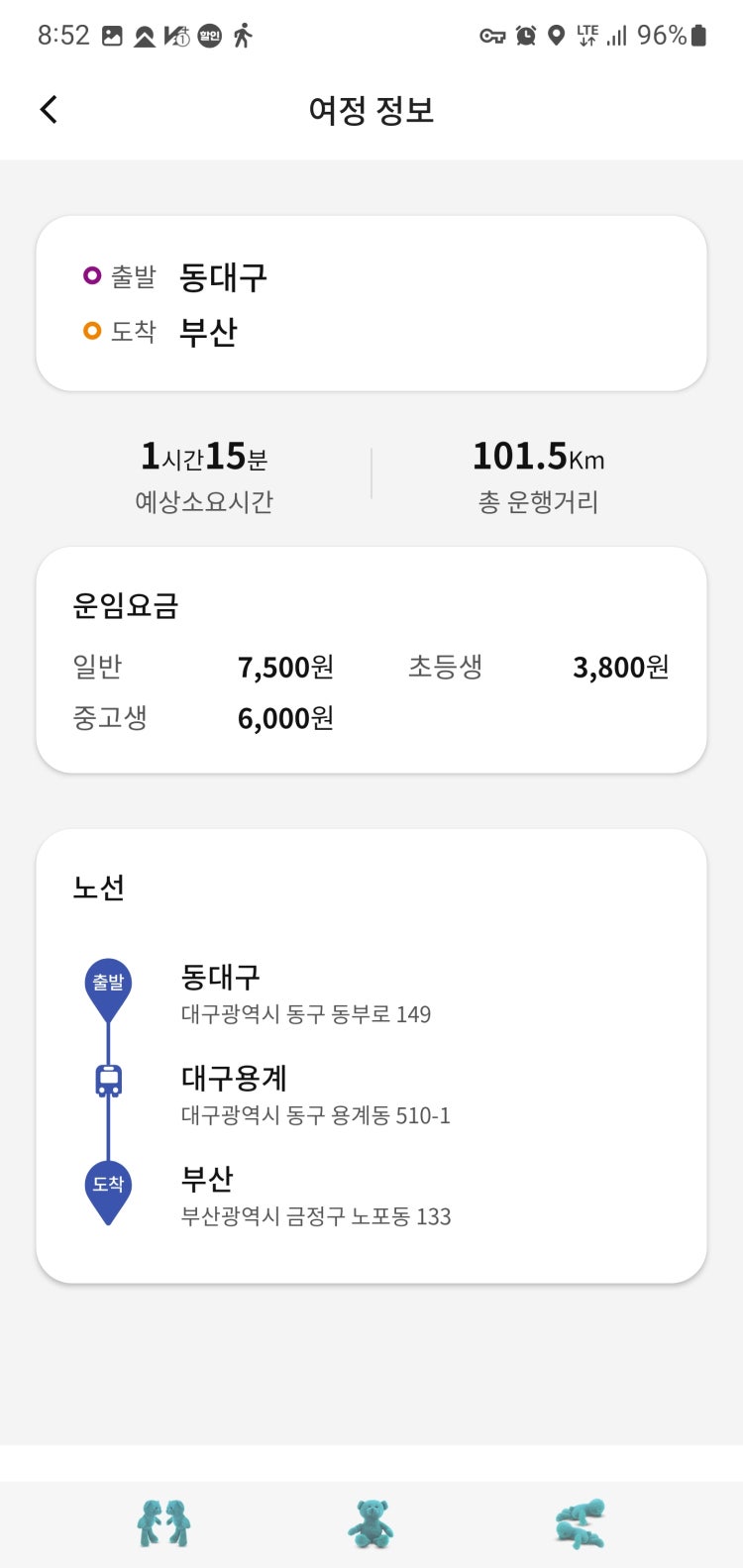The width and height of the screenshot is (743, 1568).
Task: Tap the 동대구 route stop entry
Action: click(305, 993)
